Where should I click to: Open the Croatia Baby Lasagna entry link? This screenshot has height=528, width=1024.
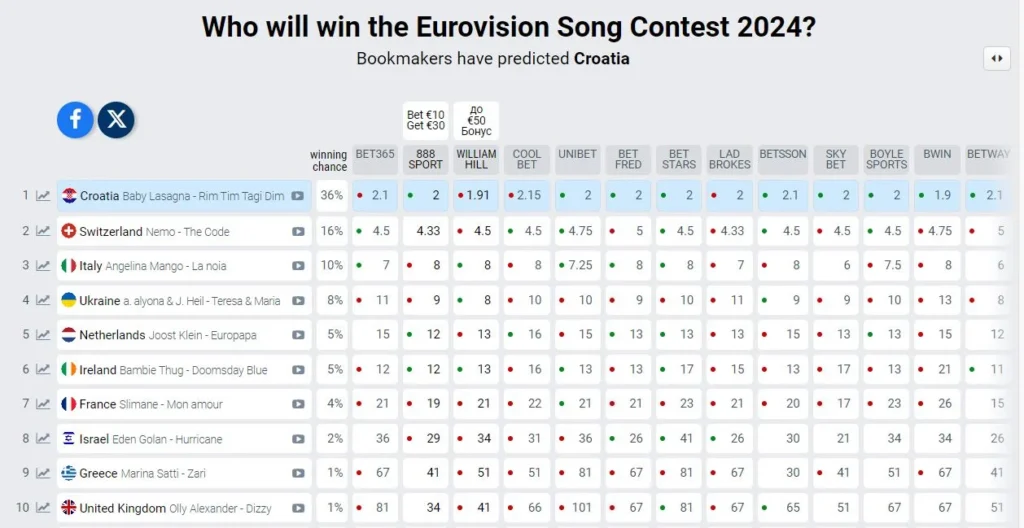[x=180, y=196]
